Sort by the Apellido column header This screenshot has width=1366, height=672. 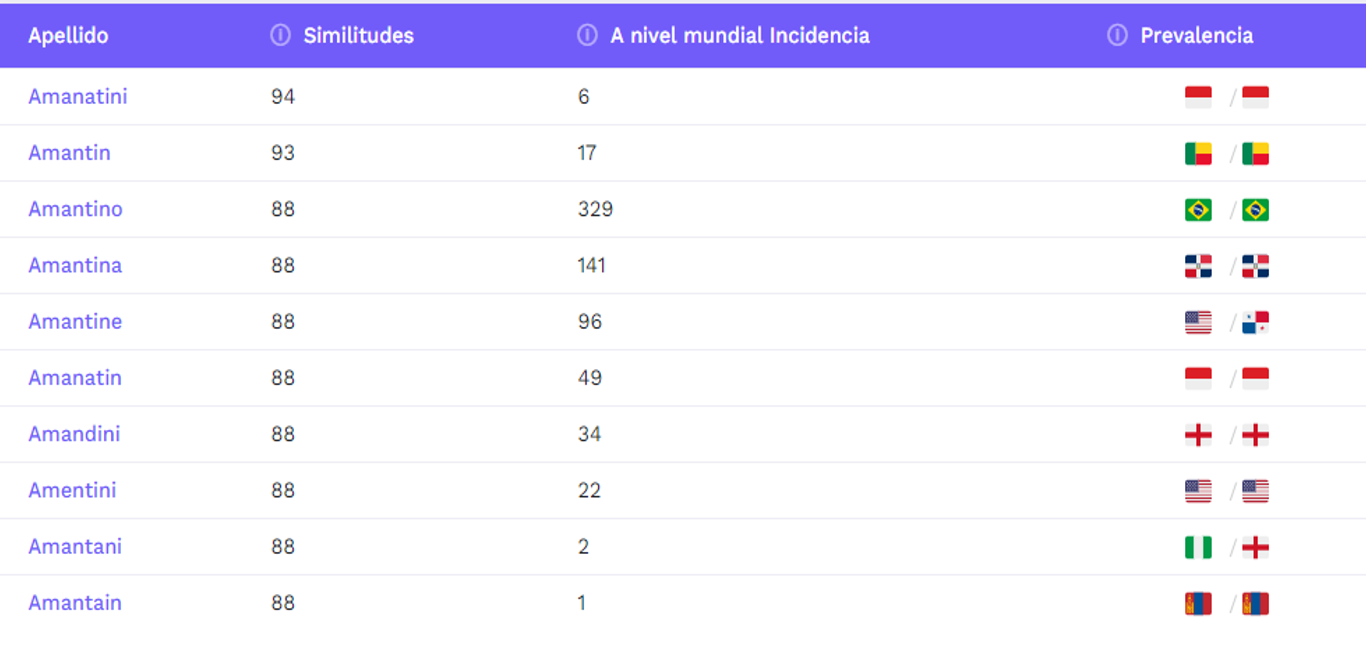pos(68,36)
